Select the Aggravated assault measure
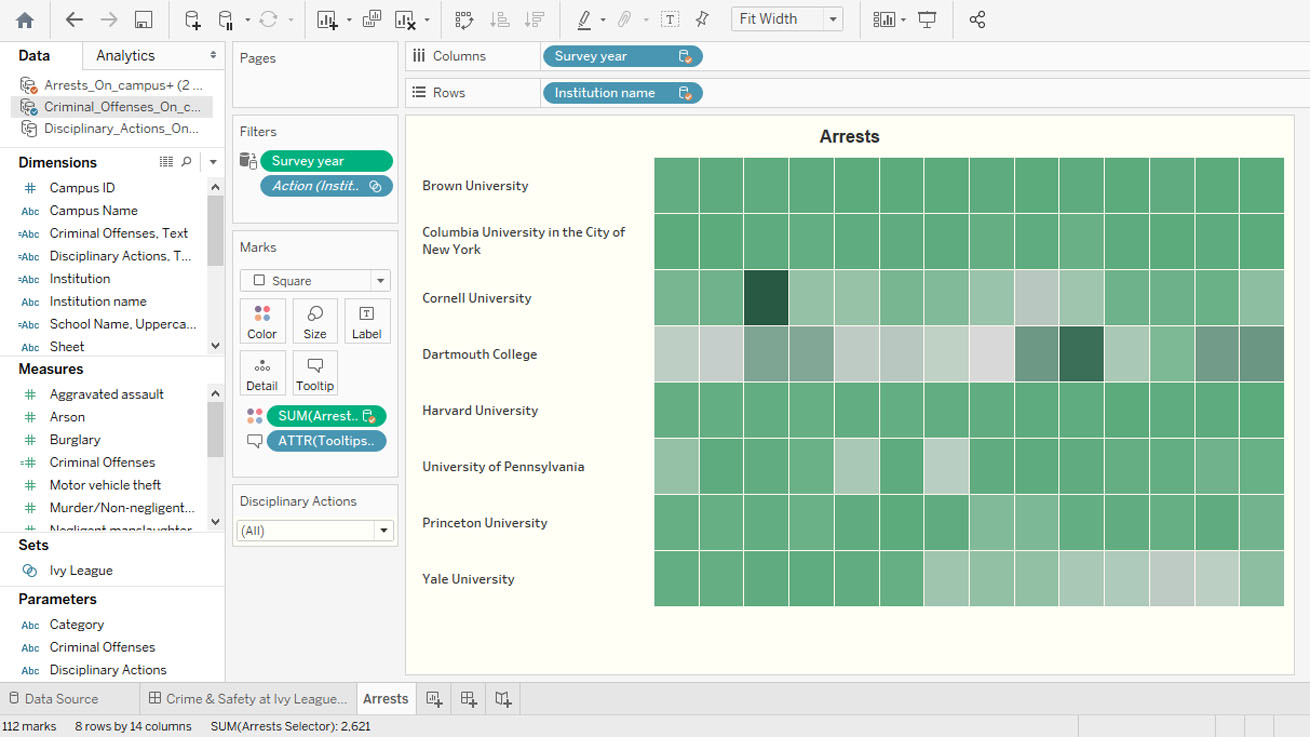 pos(106,394)
